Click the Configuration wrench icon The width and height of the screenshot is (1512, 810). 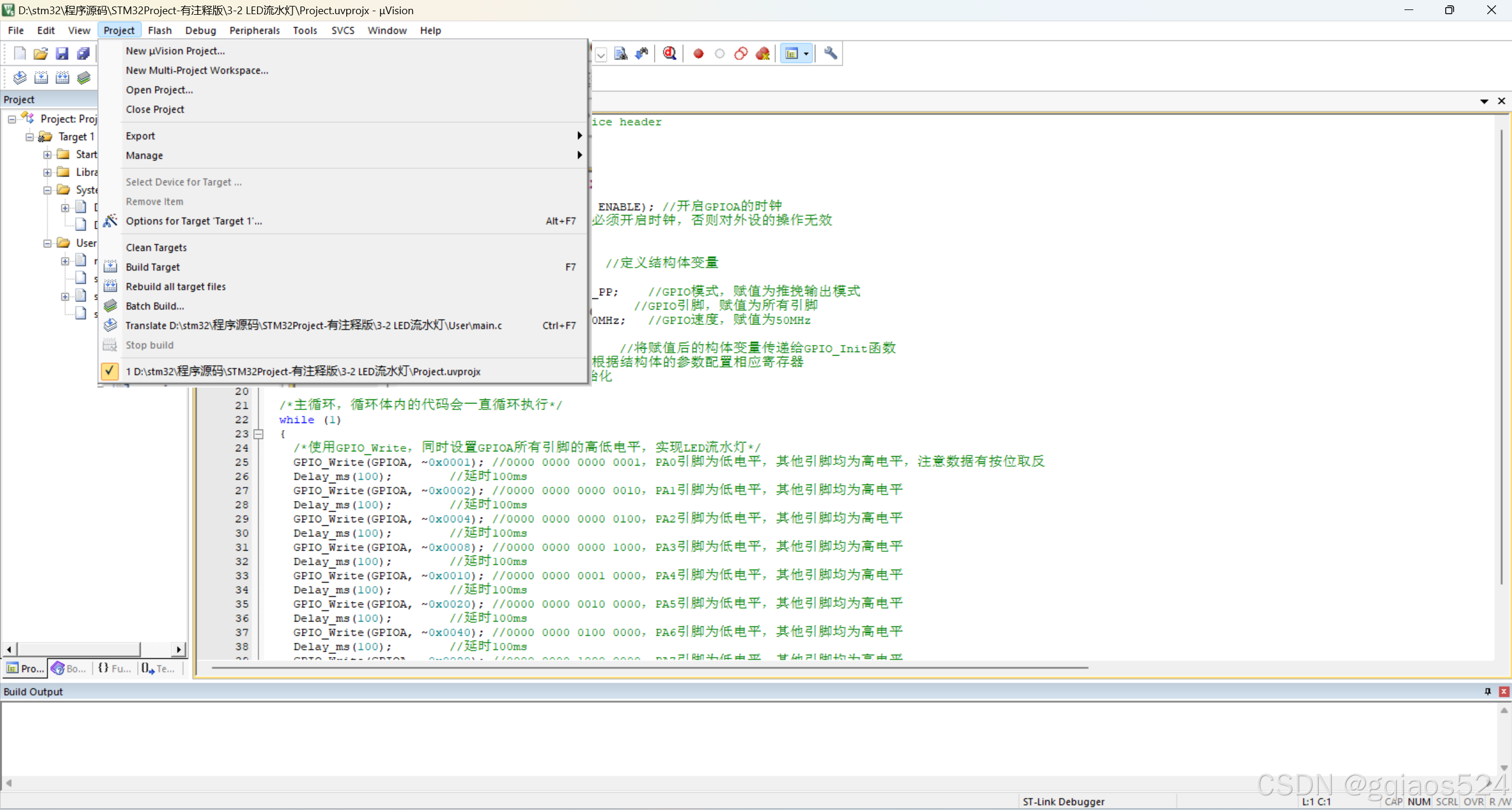[x=830, y=54]
